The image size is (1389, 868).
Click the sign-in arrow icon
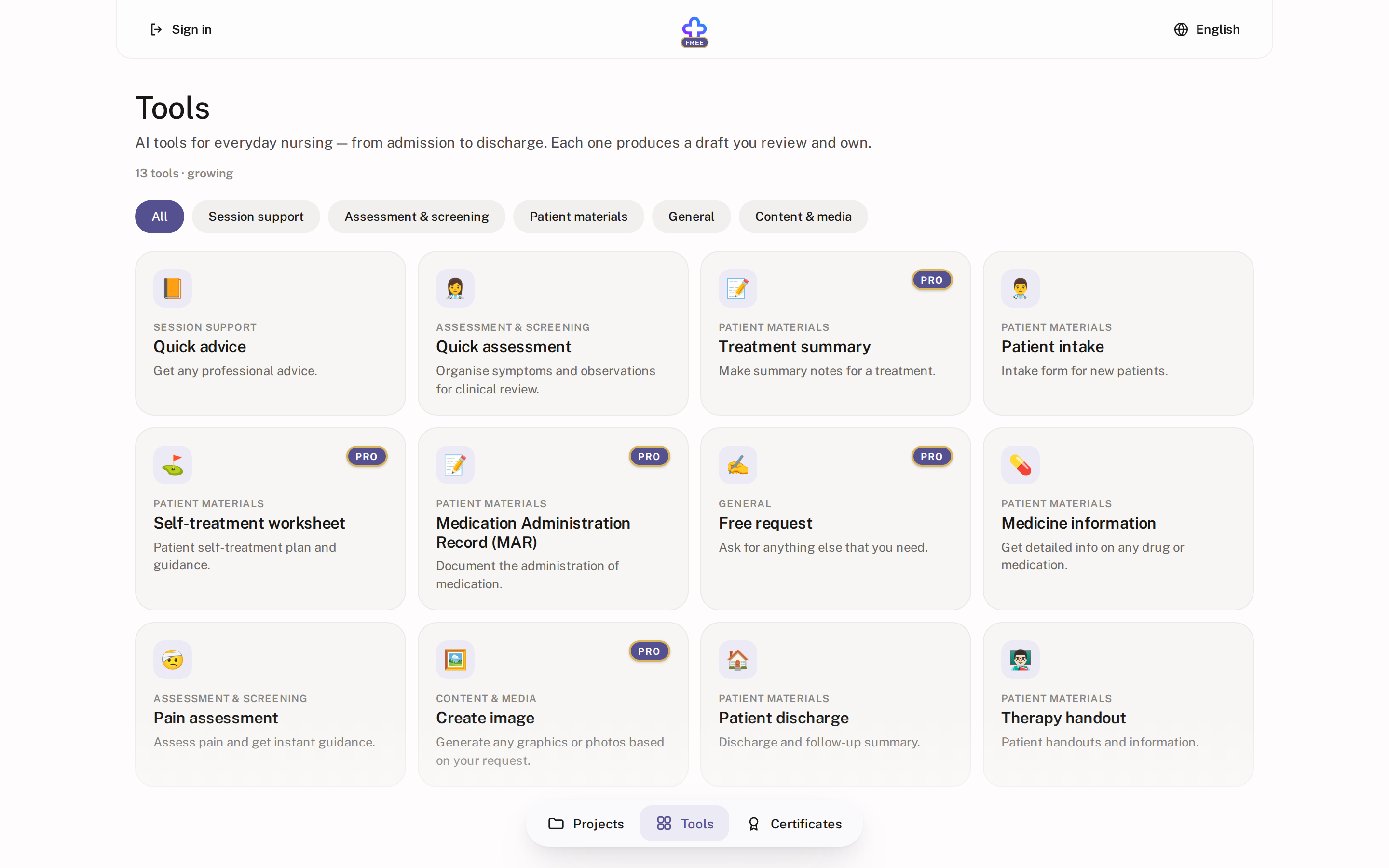tap(156, 29)
